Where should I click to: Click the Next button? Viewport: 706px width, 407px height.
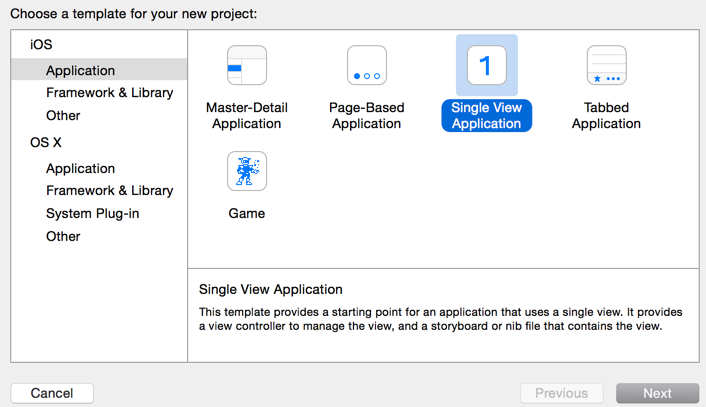pos(657,393)
